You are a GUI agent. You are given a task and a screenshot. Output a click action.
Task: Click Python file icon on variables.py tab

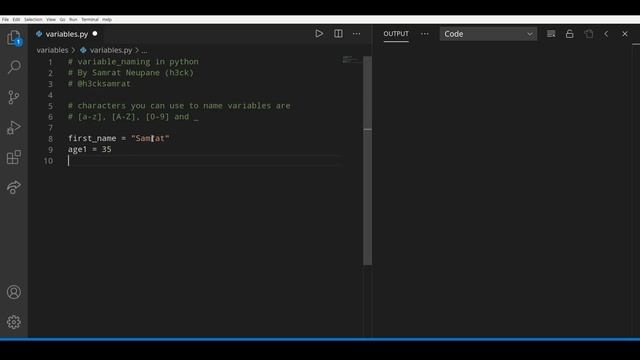pos(39,34)
